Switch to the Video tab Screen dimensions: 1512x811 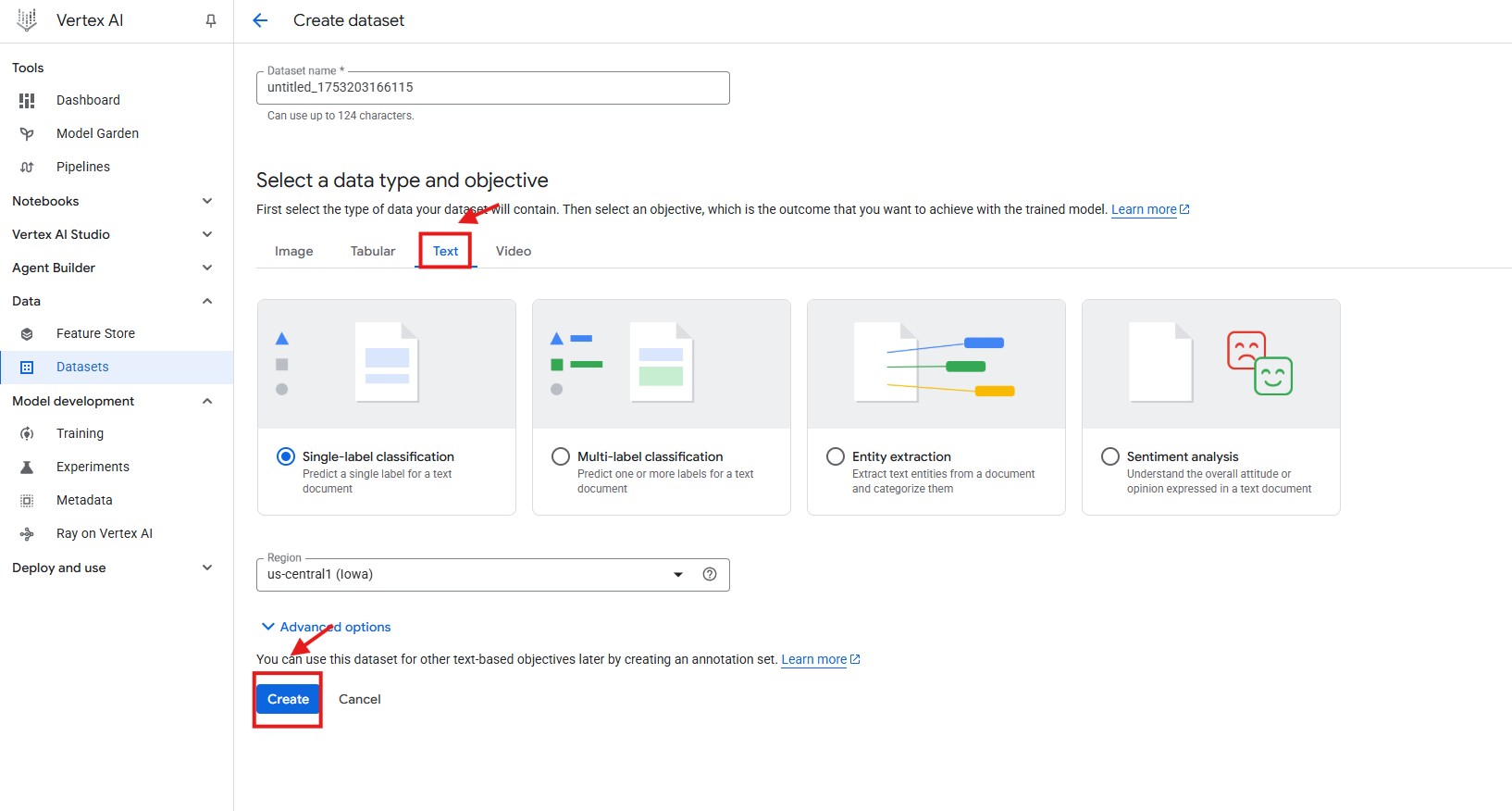click(x=513, y=251)
